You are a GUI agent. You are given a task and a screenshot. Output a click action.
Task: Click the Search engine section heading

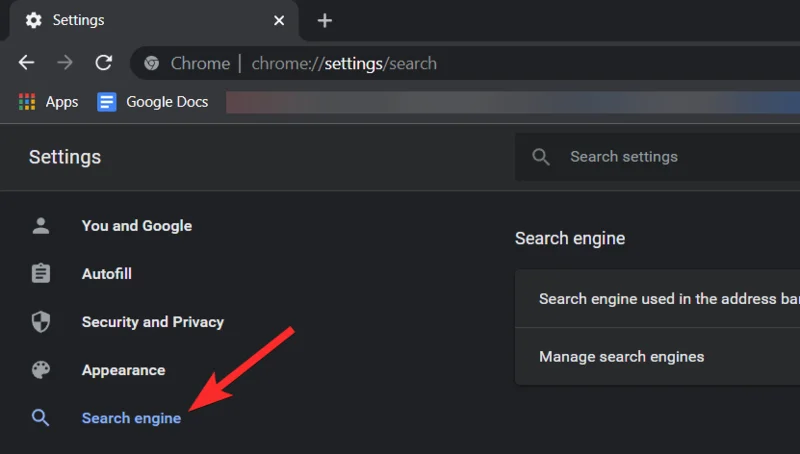point(570,238)
